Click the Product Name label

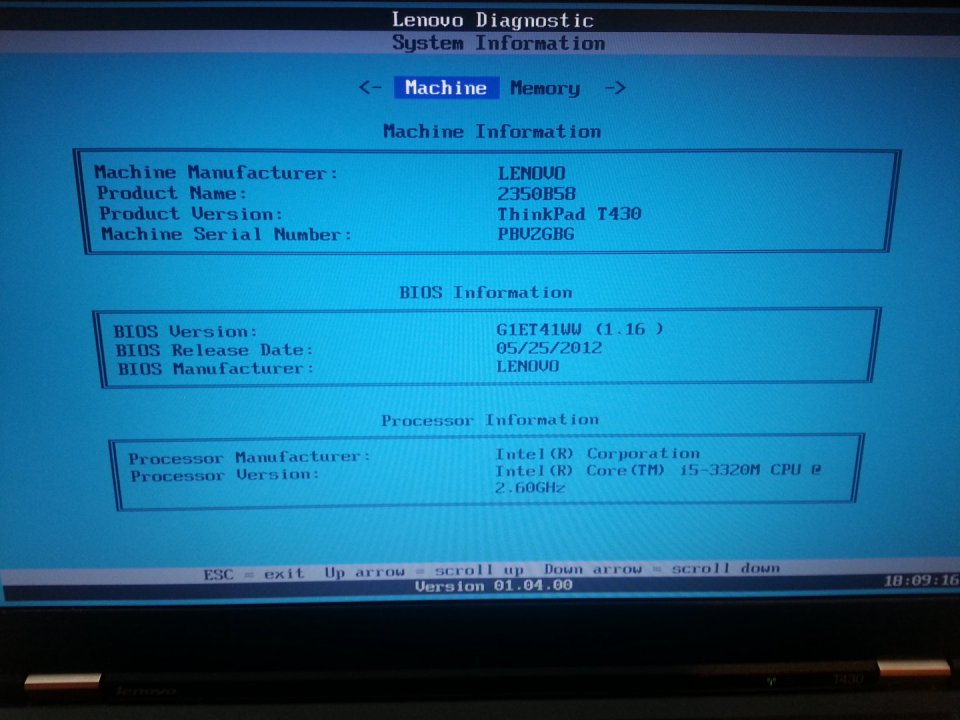click(x=172, y=193)
